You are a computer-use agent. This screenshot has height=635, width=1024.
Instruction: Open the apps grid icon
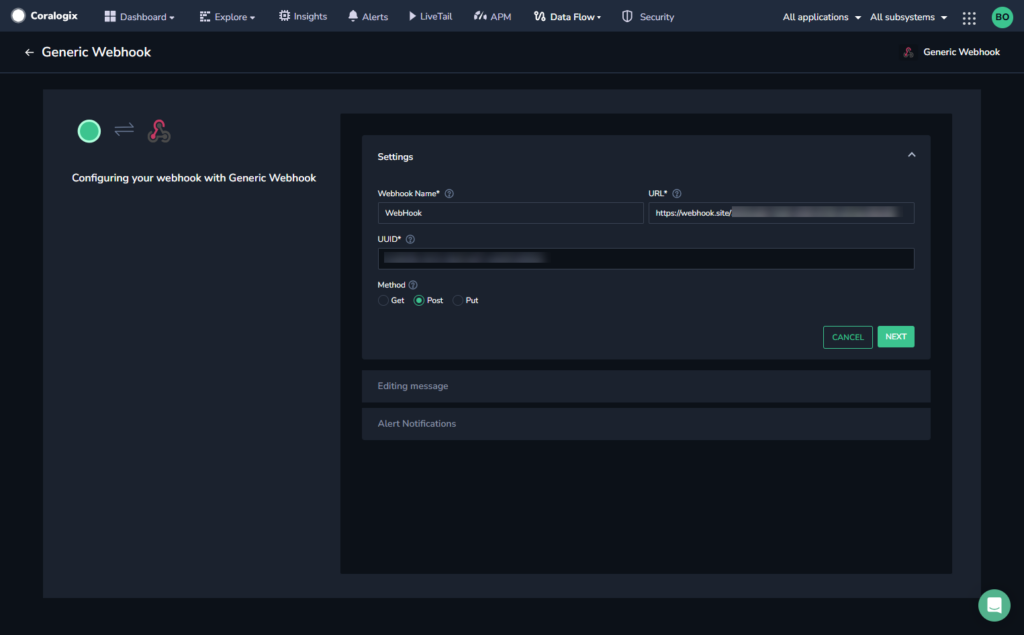[x=969, y=18]
